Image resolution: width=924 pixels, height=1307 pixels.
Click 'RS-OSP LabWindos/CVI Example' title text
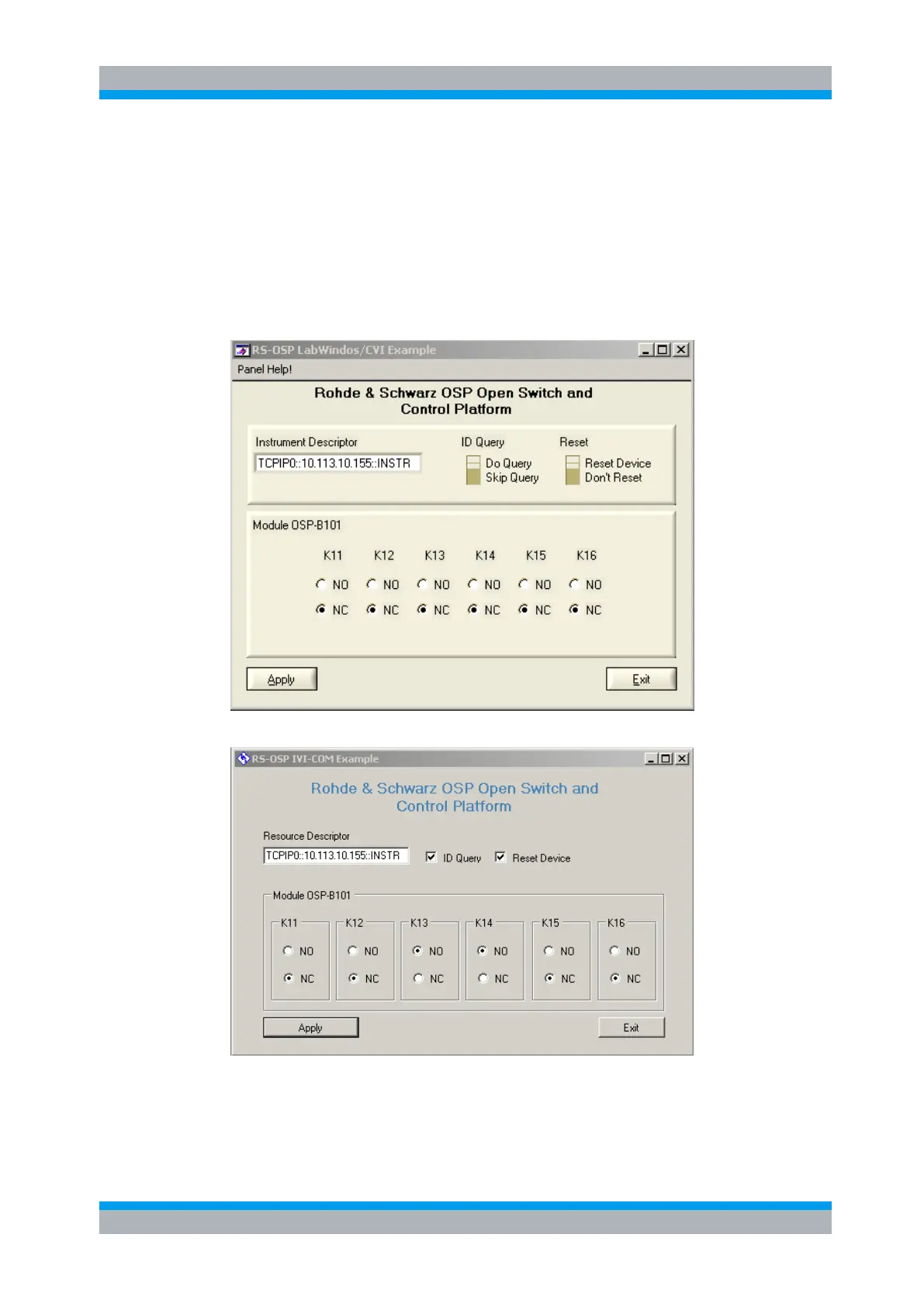[x=344, y=350]
